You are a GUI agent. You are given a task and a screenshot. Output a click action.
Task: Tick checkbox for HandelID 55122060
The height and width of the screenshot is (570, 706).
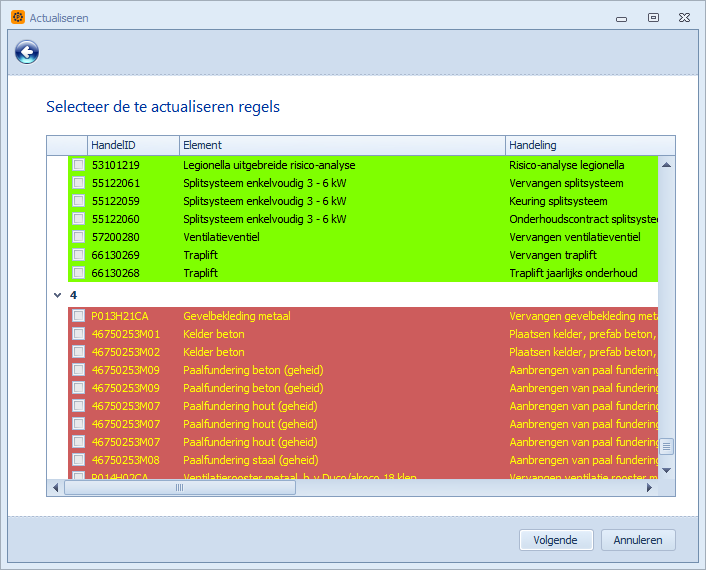click(78, 218)
